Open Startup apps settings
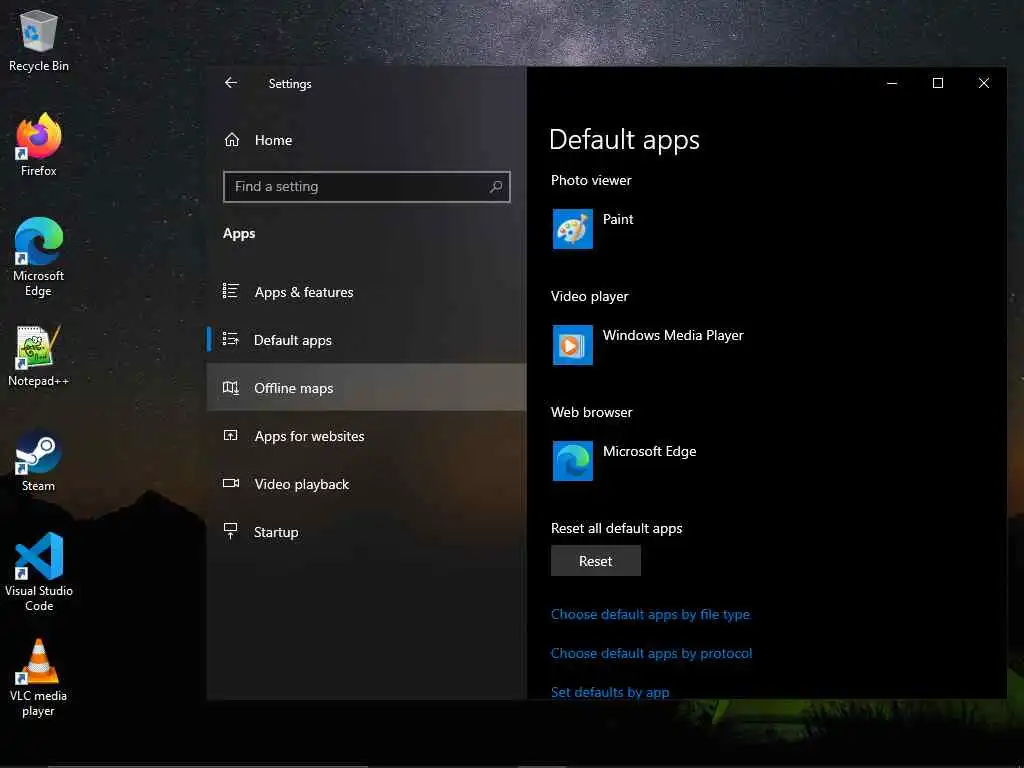 [x=366, y=532]
